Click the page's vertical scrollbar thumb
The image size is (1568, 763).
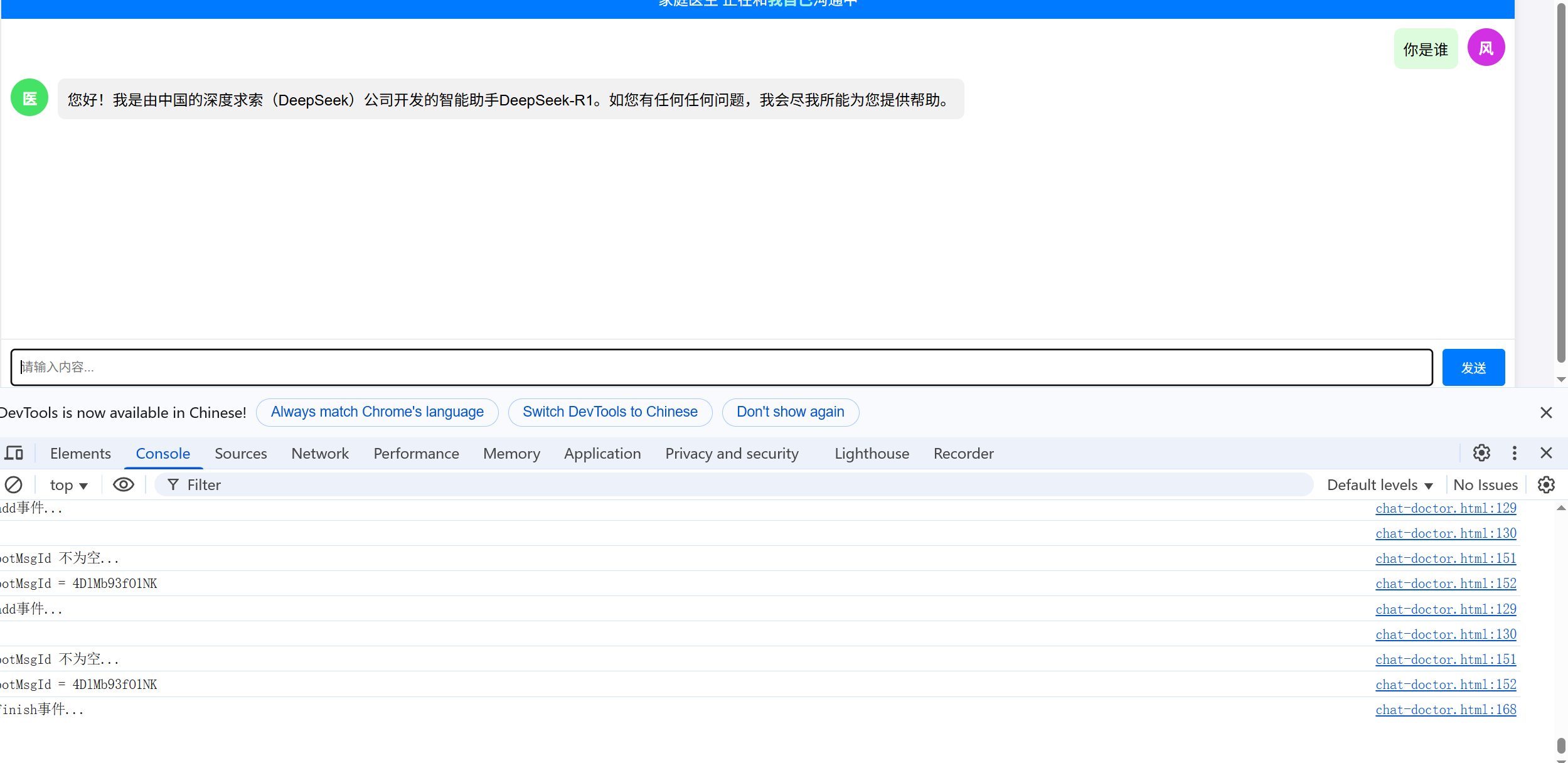coord(1560,182)
